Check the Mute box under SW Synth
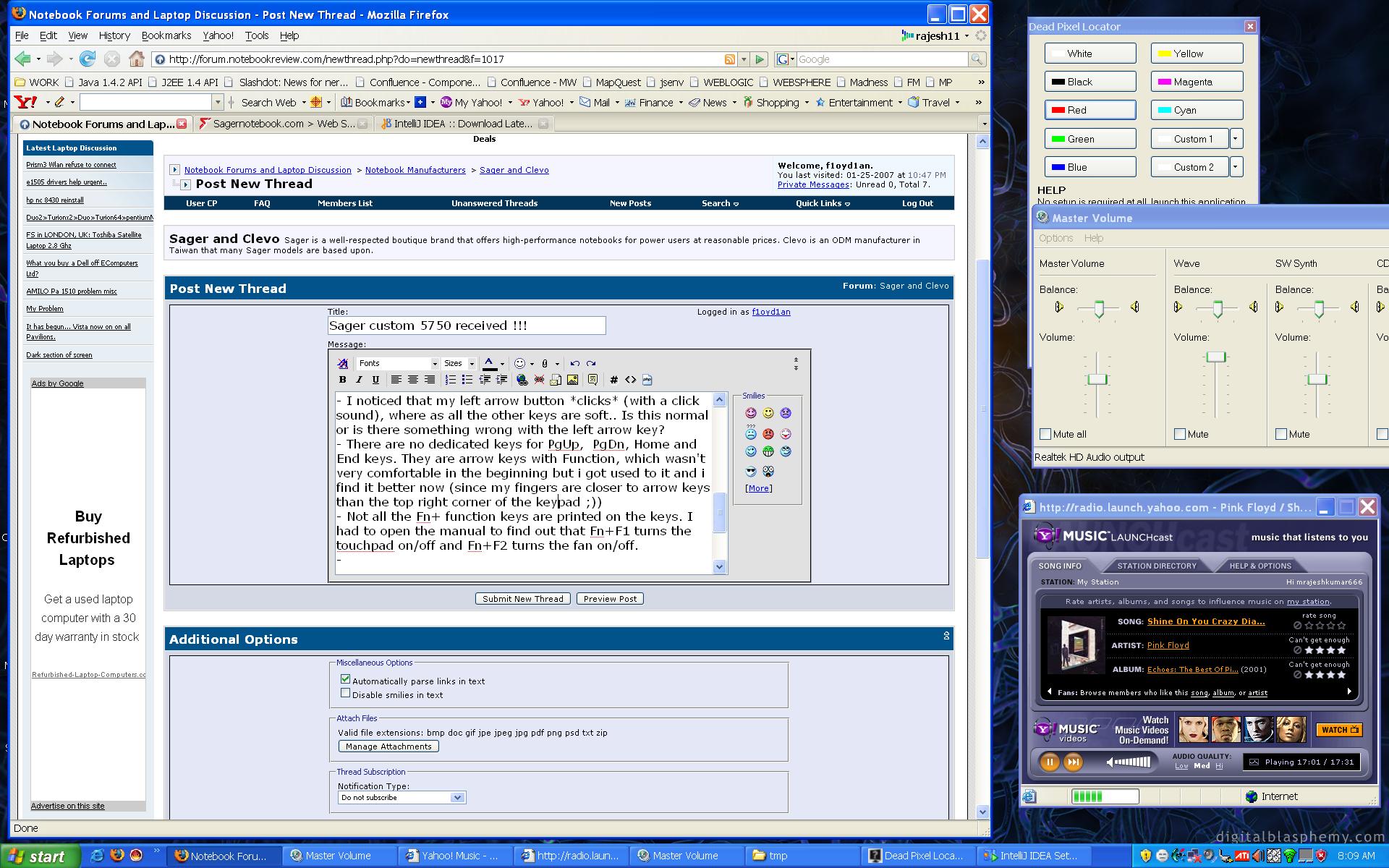Screen dimensions: 1389x868 coord(1281,434)
